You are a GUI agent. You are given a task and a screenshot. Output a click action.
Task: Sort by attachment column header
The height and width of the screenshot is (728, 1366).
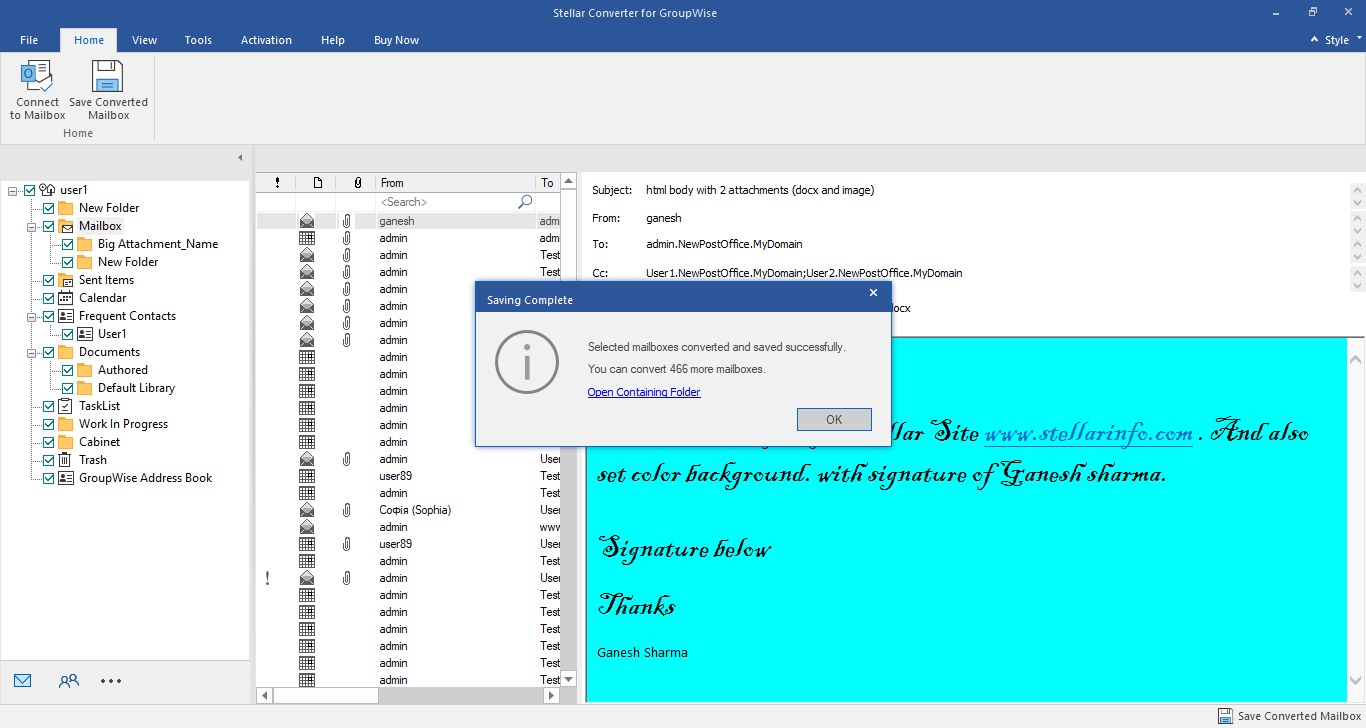(357, 183)
